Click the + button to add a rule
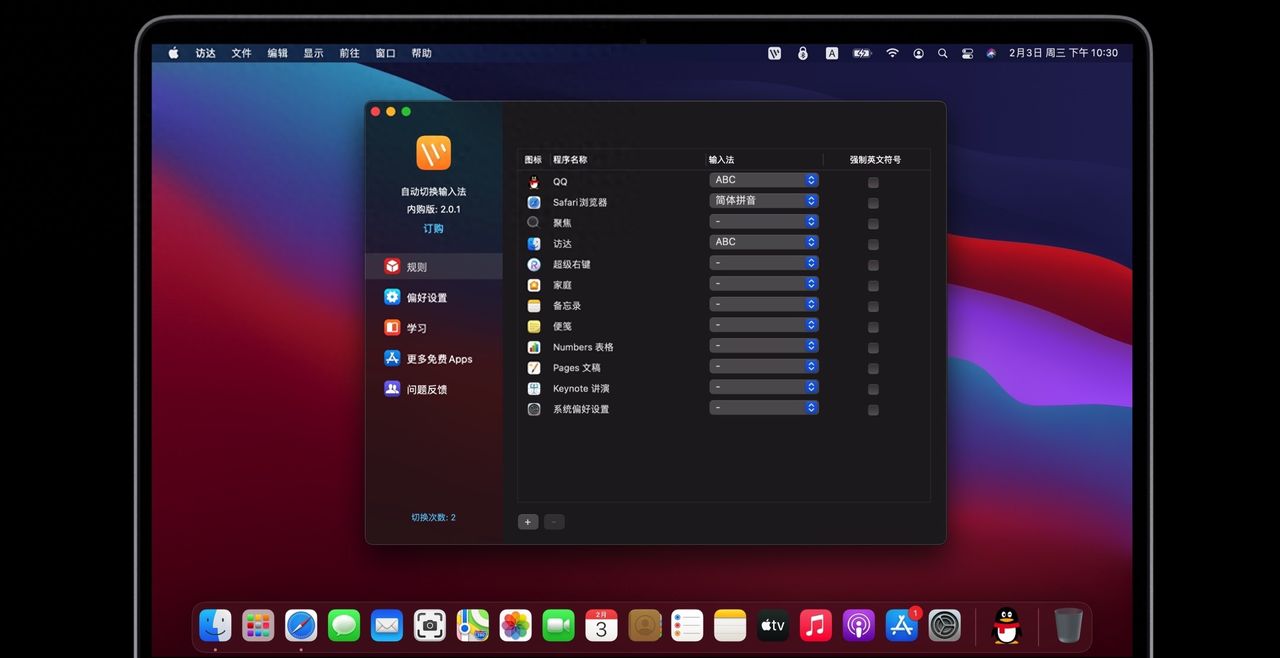The width and height of the screenshot is (1280, 658). (x=527, y=521)
